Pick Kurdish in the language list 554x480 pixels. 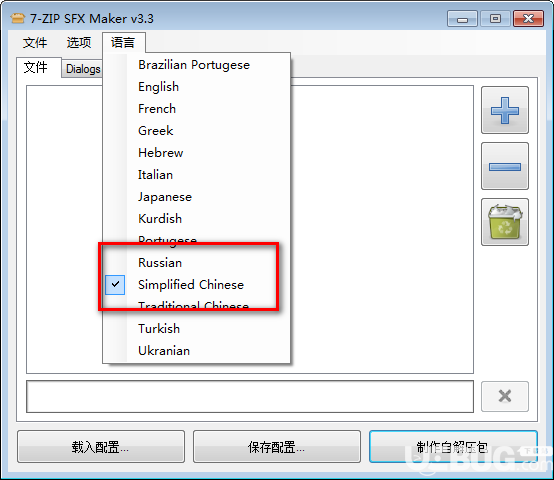[196, 218]
